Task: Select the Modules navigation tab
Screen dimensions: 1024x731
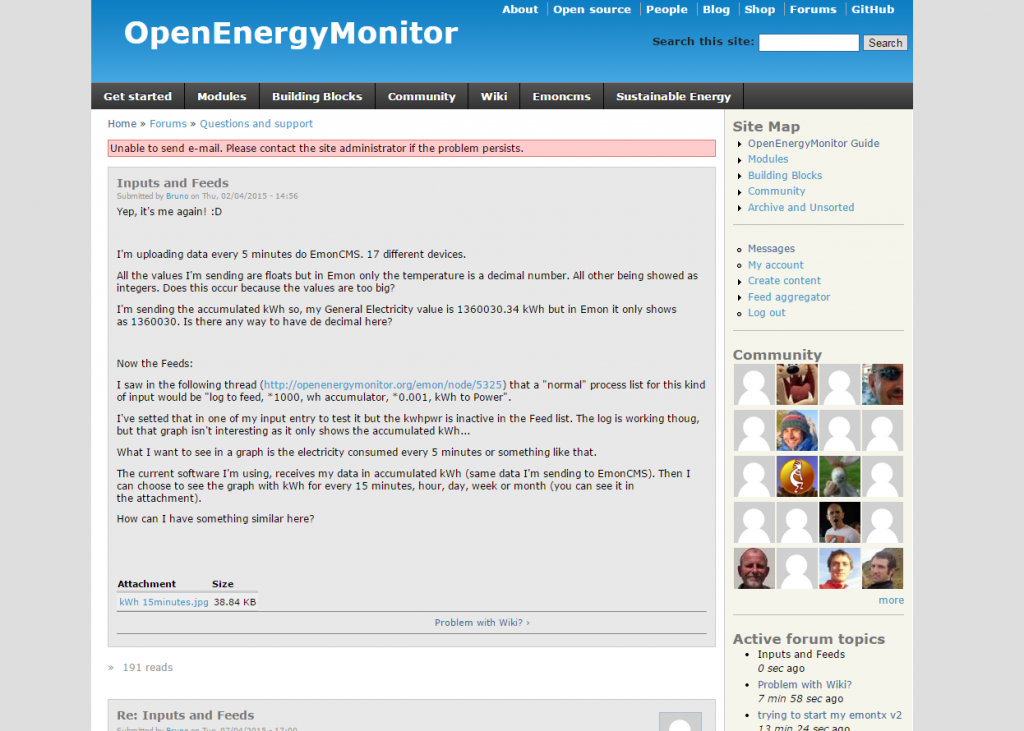Action: tap(222, 96)
